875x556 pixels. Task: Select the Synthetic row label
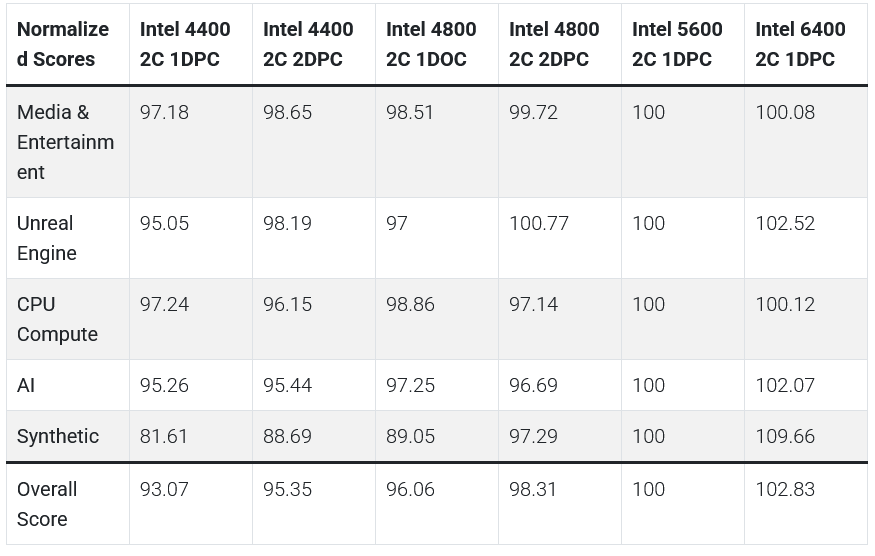58,436
